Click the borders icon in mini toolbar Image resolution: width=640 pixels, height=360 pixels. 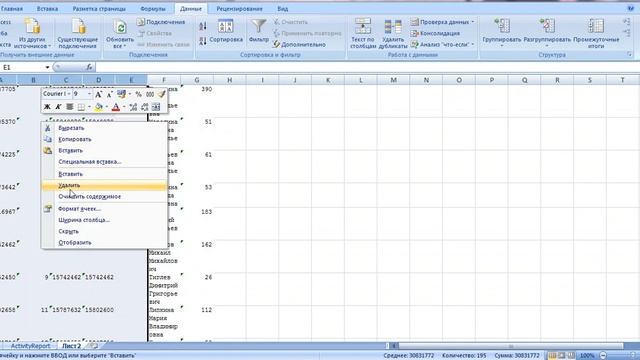click(x=81, y=107)
